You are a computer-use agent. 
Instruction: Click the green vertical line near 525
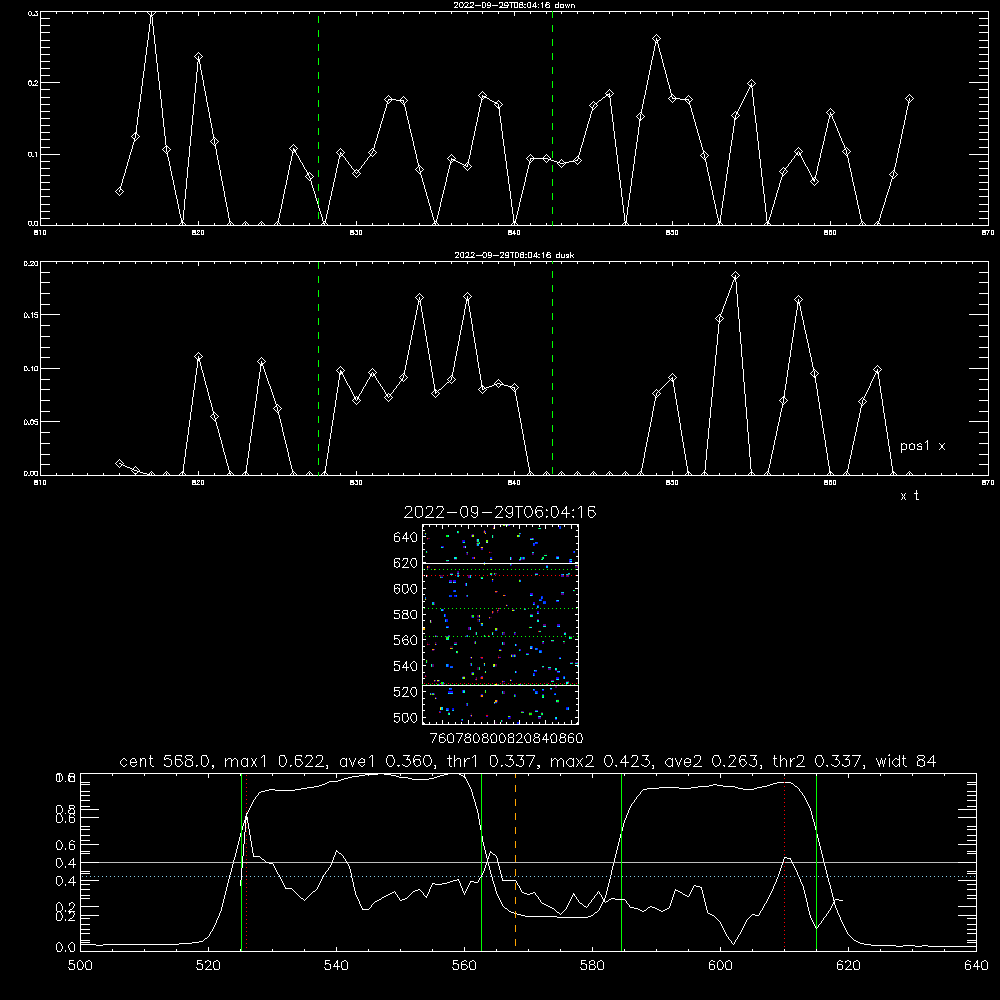click(x=241, y=861)
